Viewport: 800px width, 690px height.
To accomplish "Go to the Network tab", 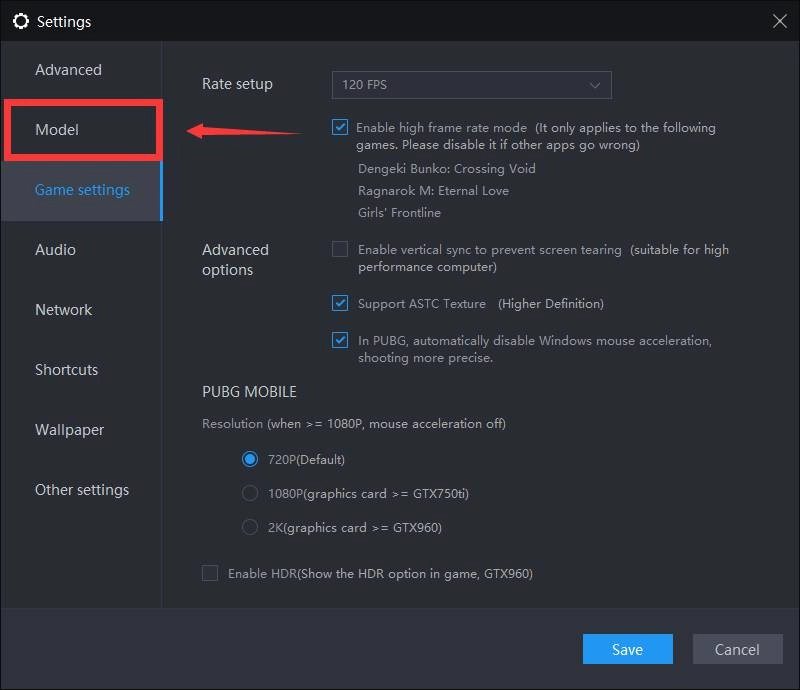I will tap(63, 310).
